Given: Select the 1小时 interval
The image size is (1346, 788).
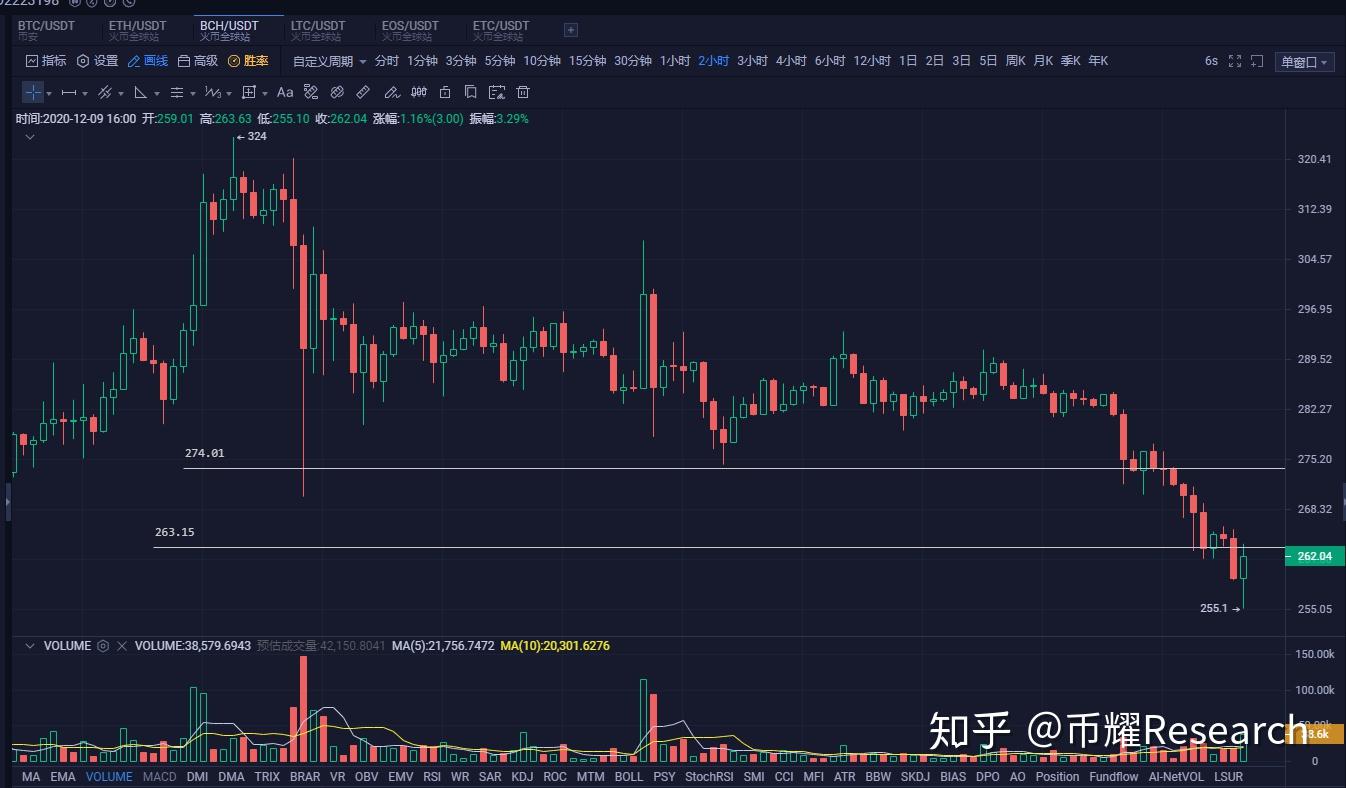Looking at the screenshot, I should pos(675,61).
